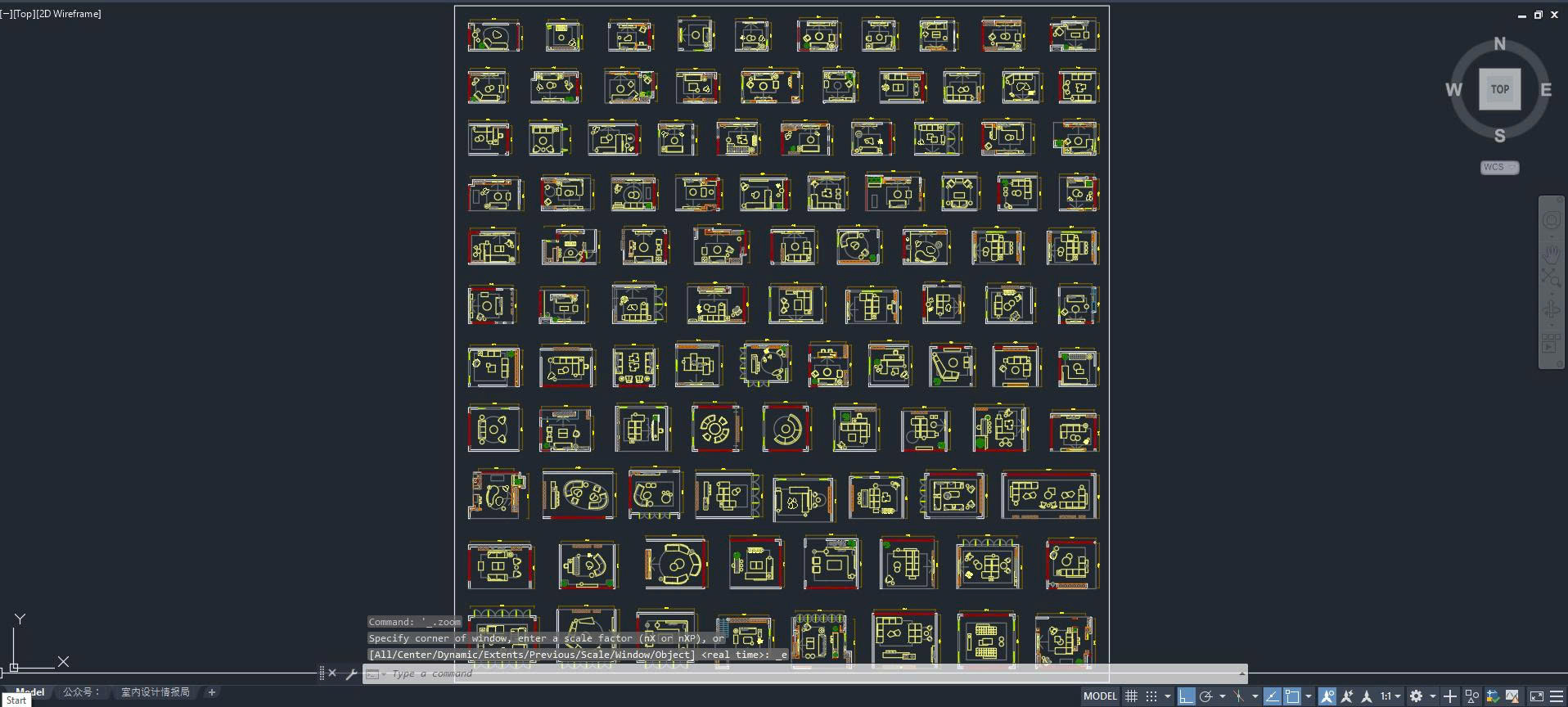Open the 1:1 annotation scale dropdown
This screenshot has height=707, width=1568.
point(1390,696)
